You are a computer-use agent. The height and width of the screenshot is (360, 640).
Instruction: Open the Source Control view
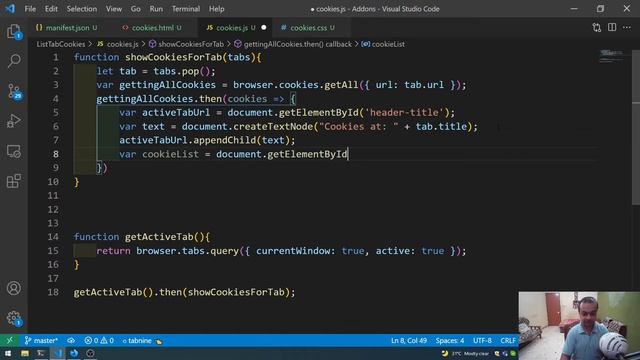point(13,91)
